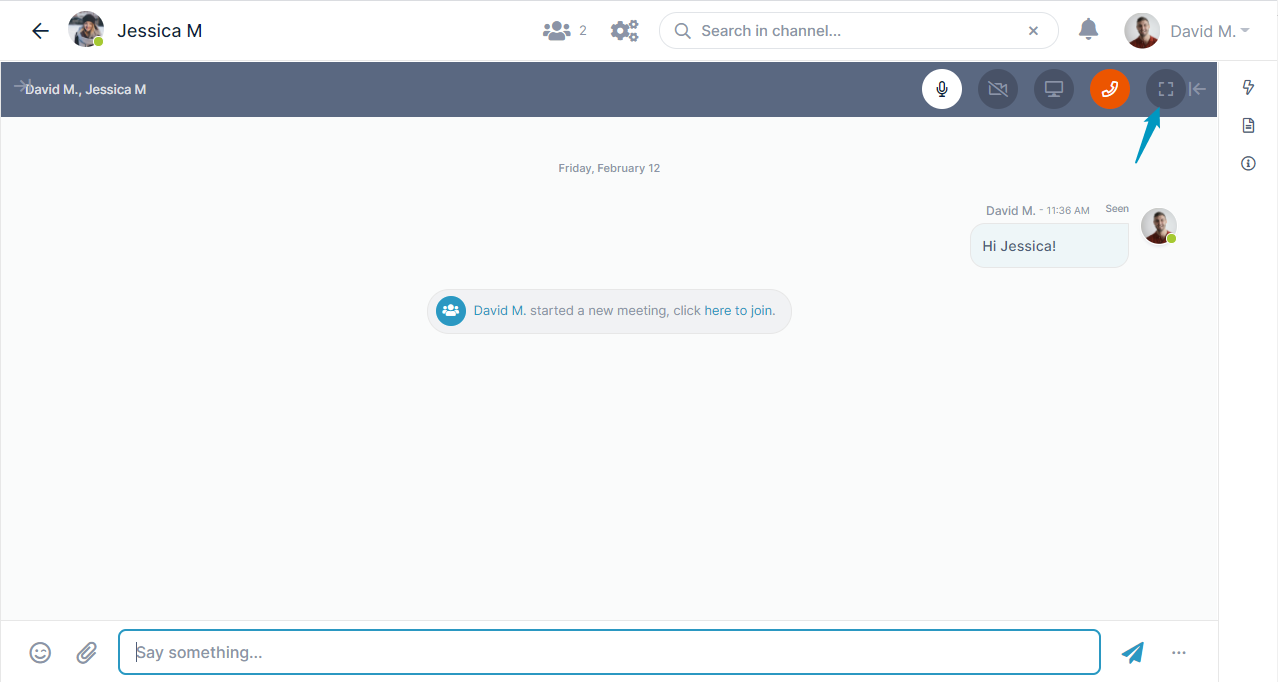Screen dimensions: 1278x682
Task: Open emoji picker
Action: pyautogui.click(x=40, y=652)
